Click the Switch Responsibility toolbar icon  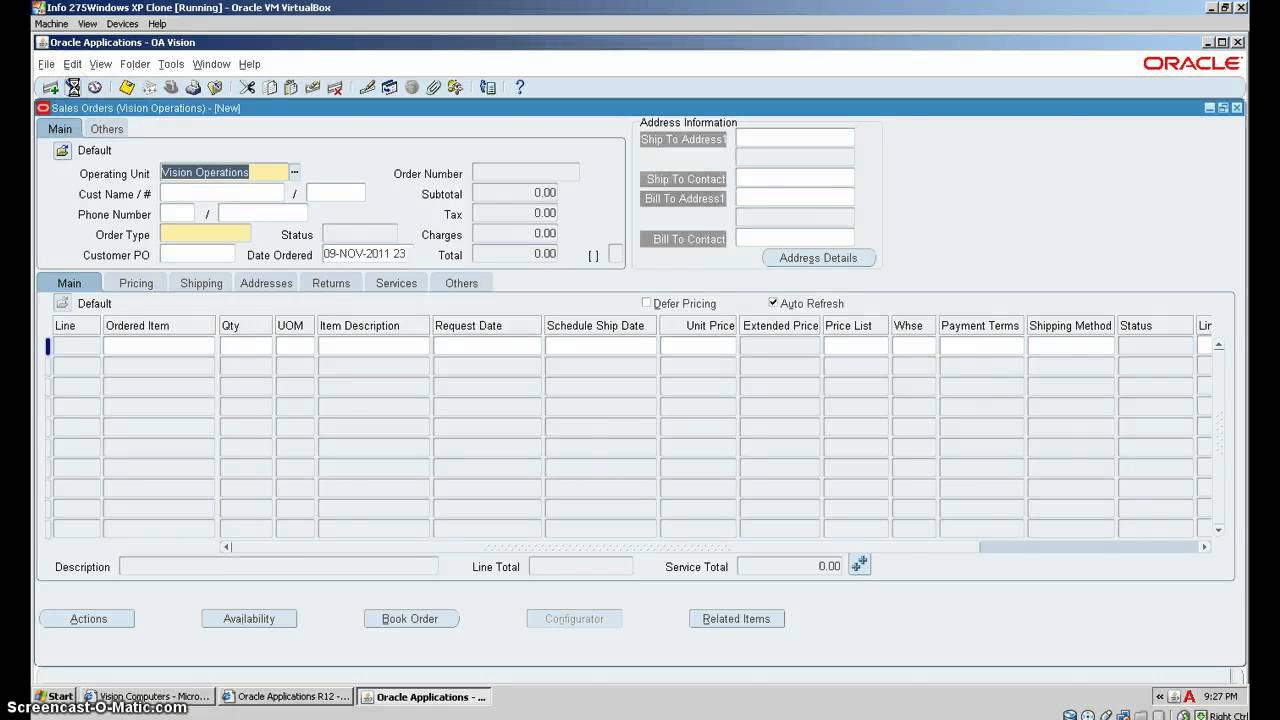tap(171, 88)
